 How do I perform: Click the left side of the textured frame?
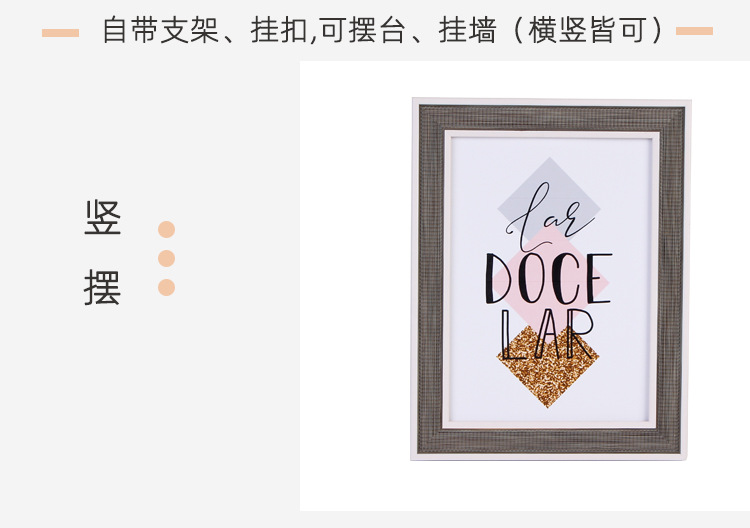point(431,279)
